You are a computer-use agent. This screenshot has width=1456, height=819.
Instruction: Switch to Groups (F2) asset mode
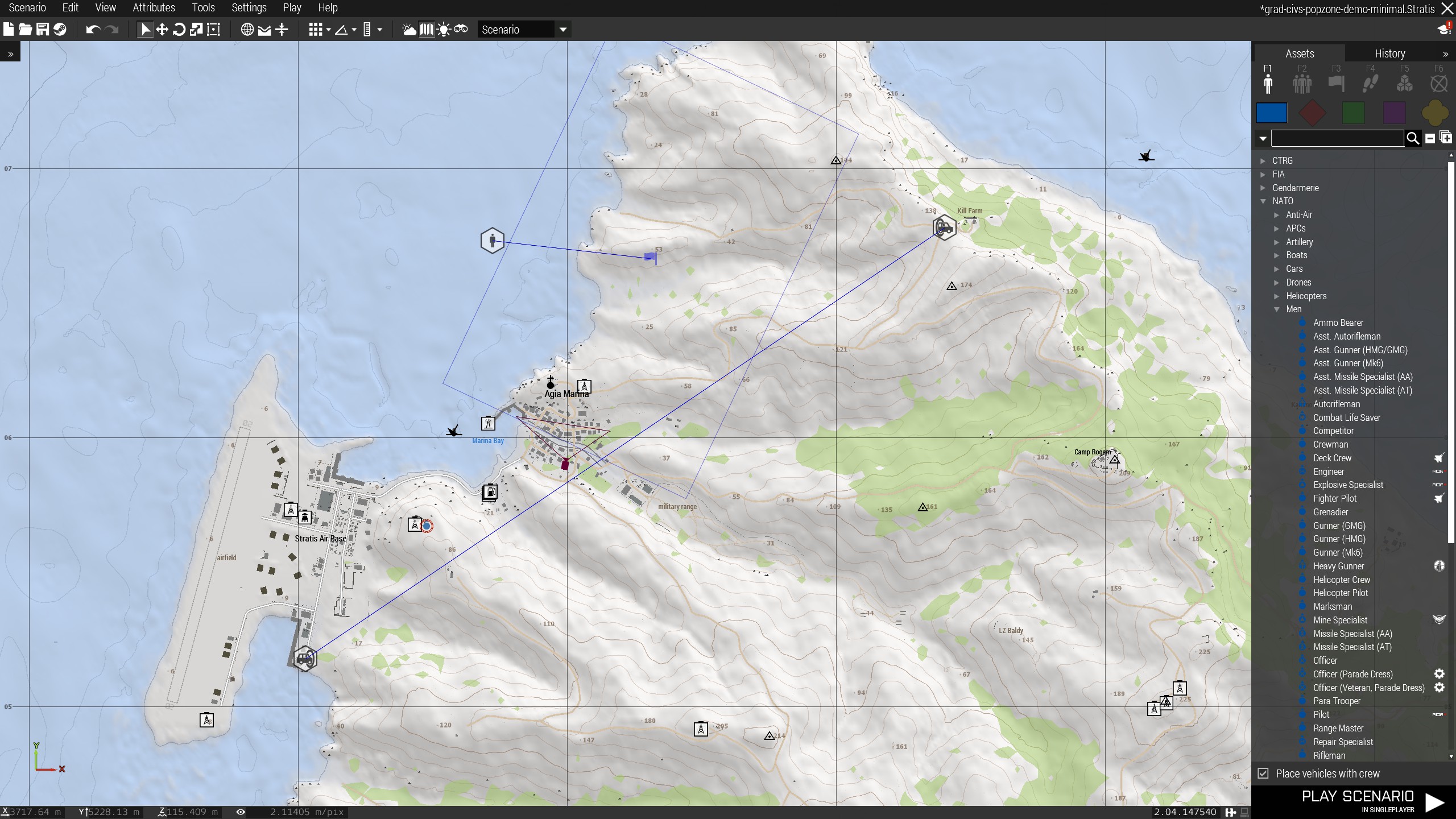pos(1302,83)
